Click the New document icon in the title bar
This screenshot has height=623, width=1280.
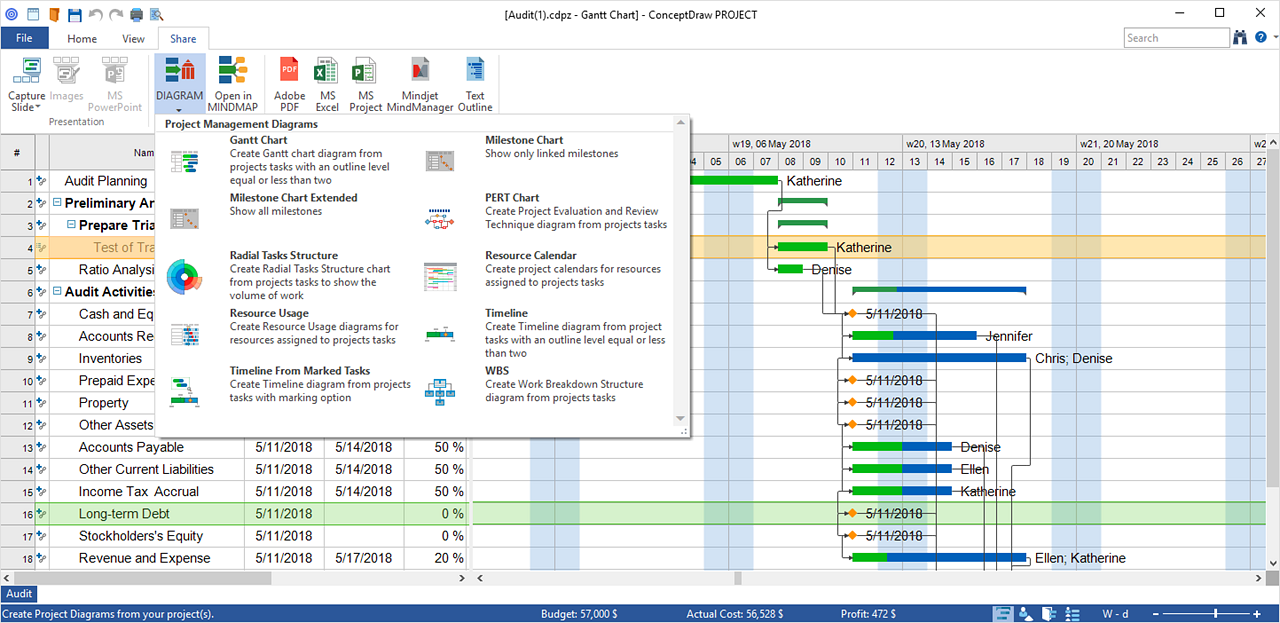(x=33, y=14)
